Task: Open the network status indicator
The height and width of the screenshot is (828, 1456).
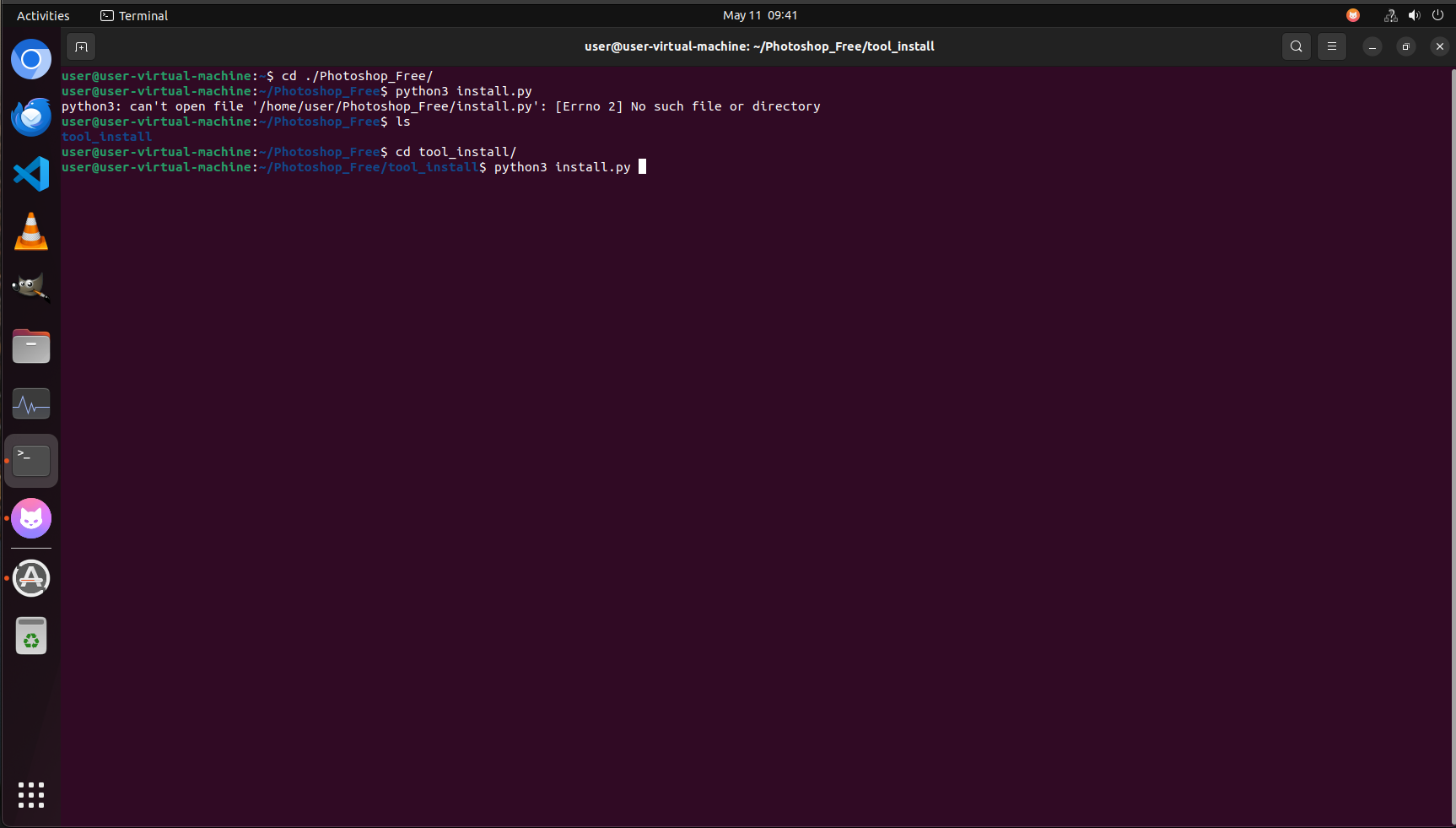Action: click(x=1391, y=15)
